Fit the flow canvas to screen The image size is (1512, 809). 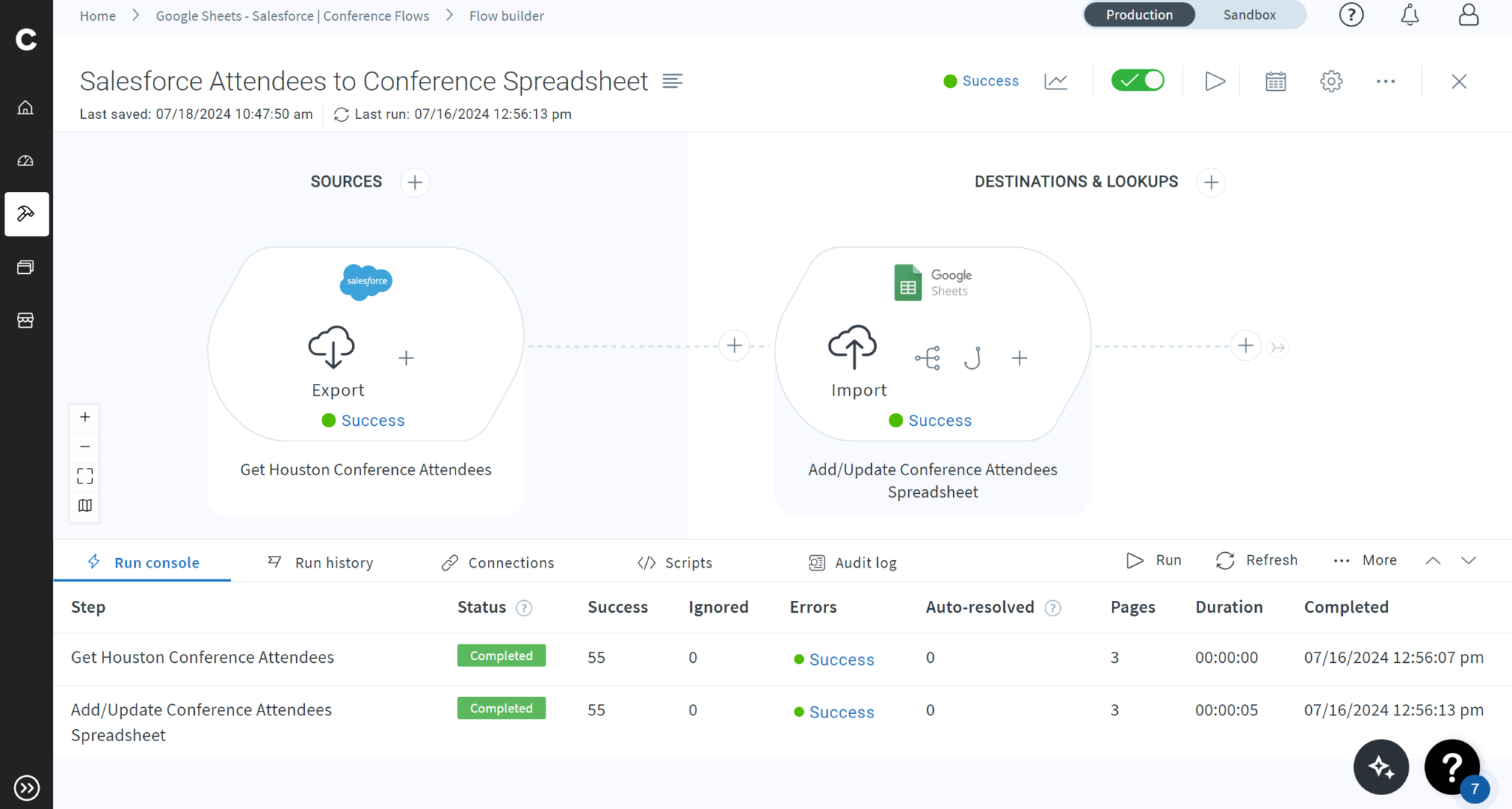(x=84, y=475)
